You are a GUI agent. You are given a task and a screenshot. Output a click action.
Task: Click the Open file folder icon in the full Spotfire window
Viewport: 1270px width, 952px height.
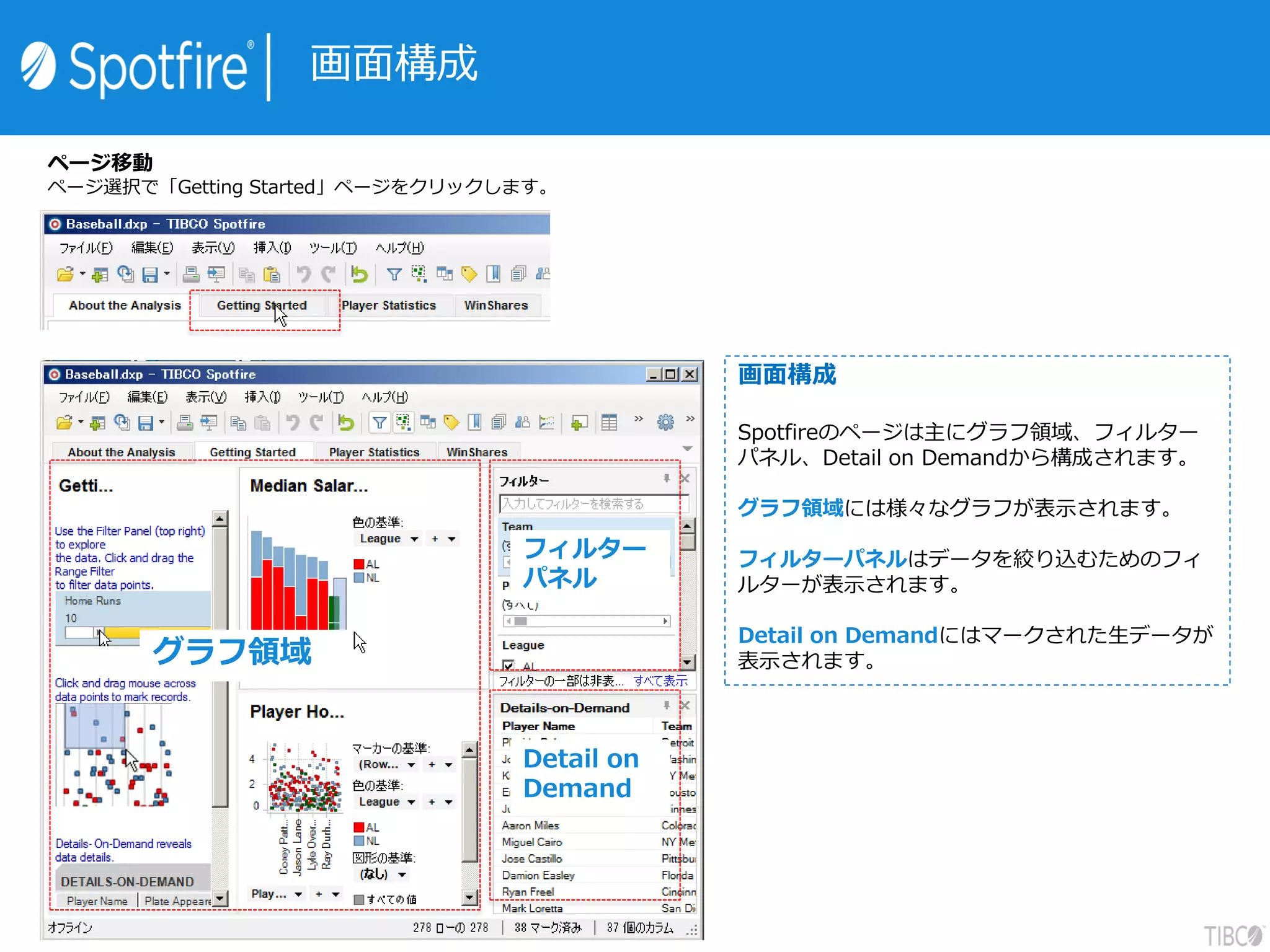64,423
